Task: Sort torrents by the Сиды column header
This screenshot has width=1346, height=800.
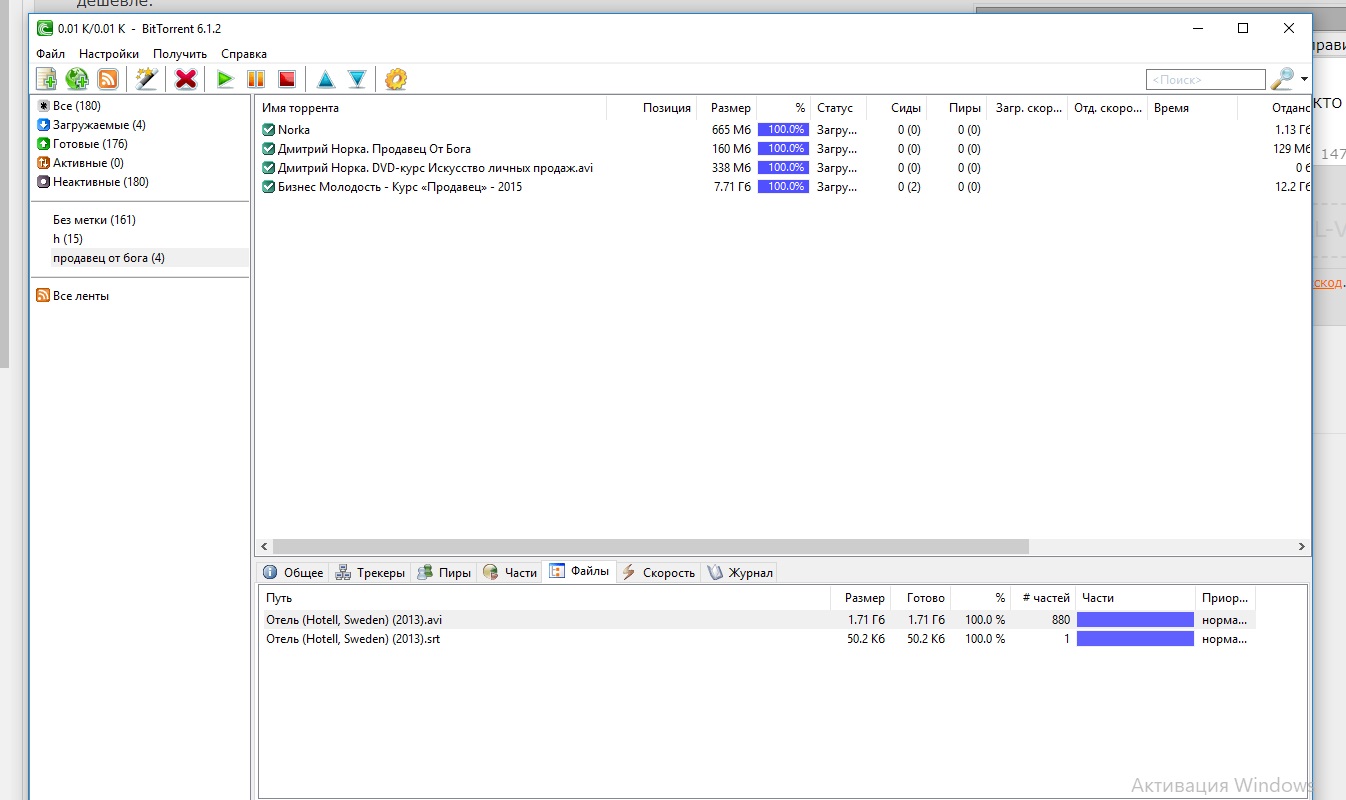Action: [896, 108]
